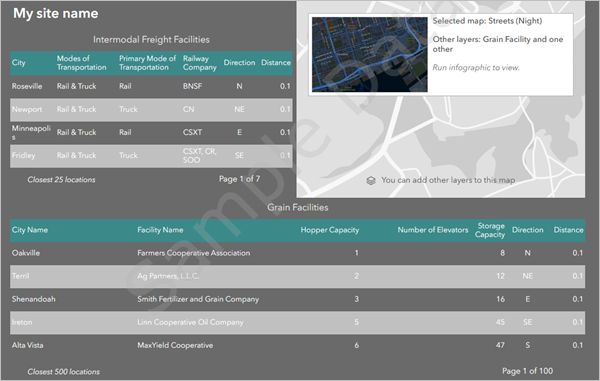Select the 'Fridley' city cell
600x381 pixels.
(x=23, y=156)
